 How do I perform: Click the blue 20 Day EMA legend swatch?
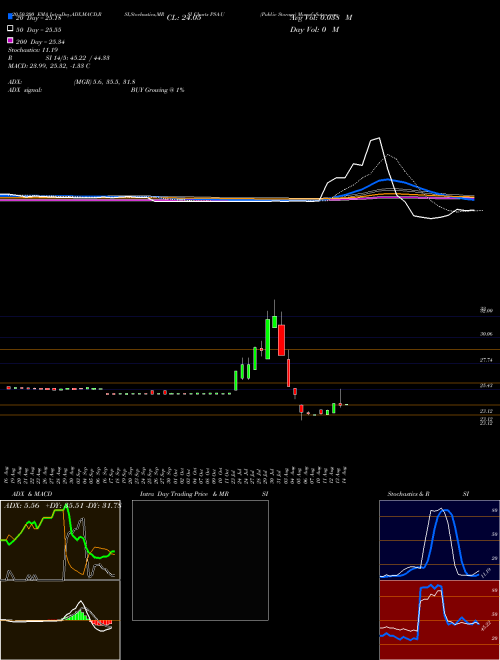(x=10, y=16)
